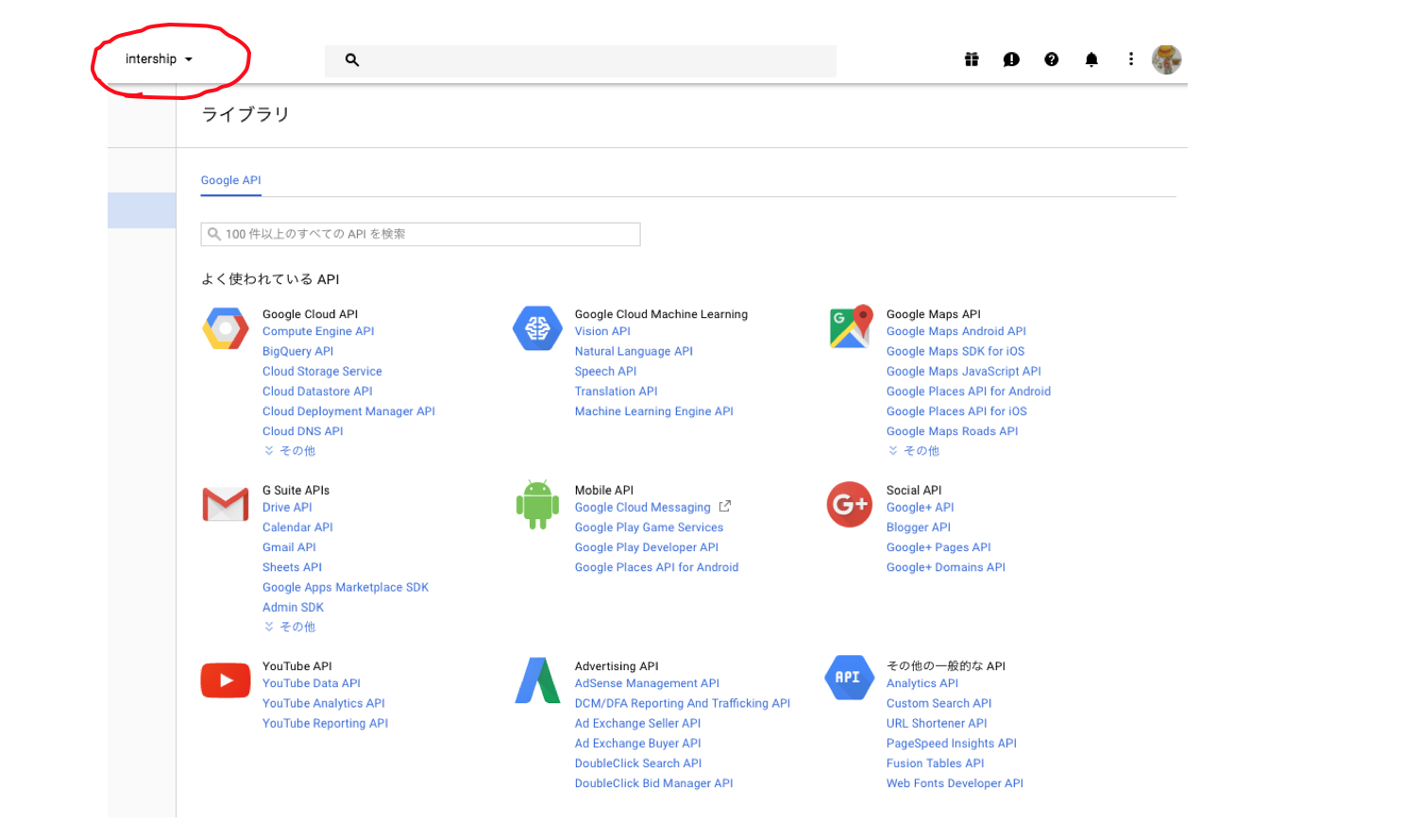Click the YouTube play icon

point(226,680)
